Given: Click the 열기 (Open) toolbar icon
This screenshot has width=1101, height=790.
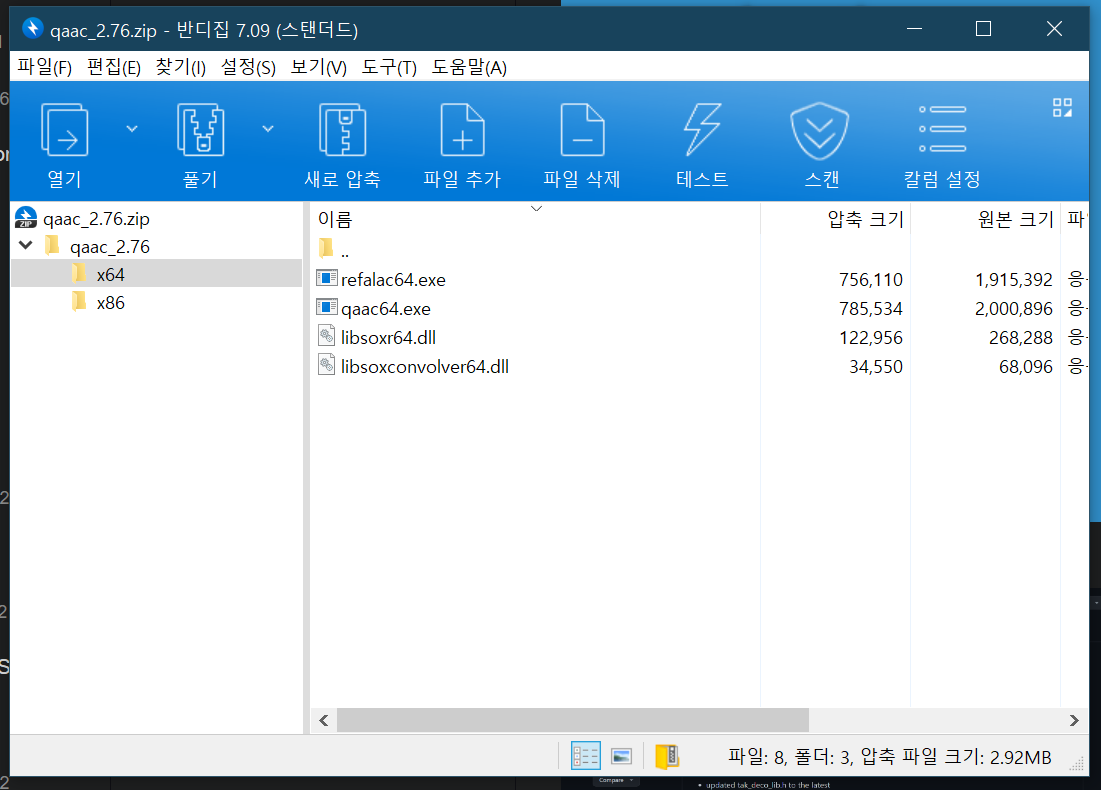Looking at the screenshot, I should pos(65,130).
